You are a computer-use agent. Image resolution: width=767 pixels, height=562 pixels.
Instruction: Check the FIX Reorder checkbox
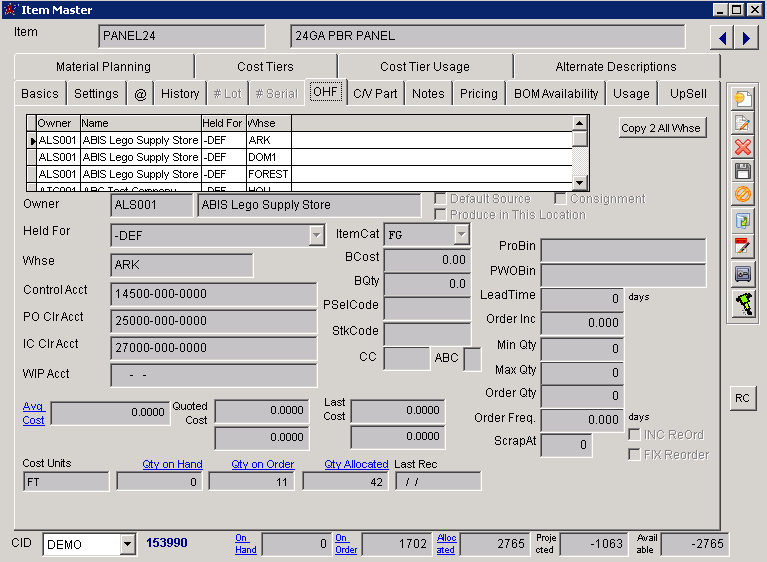click(x=634, y=455)
